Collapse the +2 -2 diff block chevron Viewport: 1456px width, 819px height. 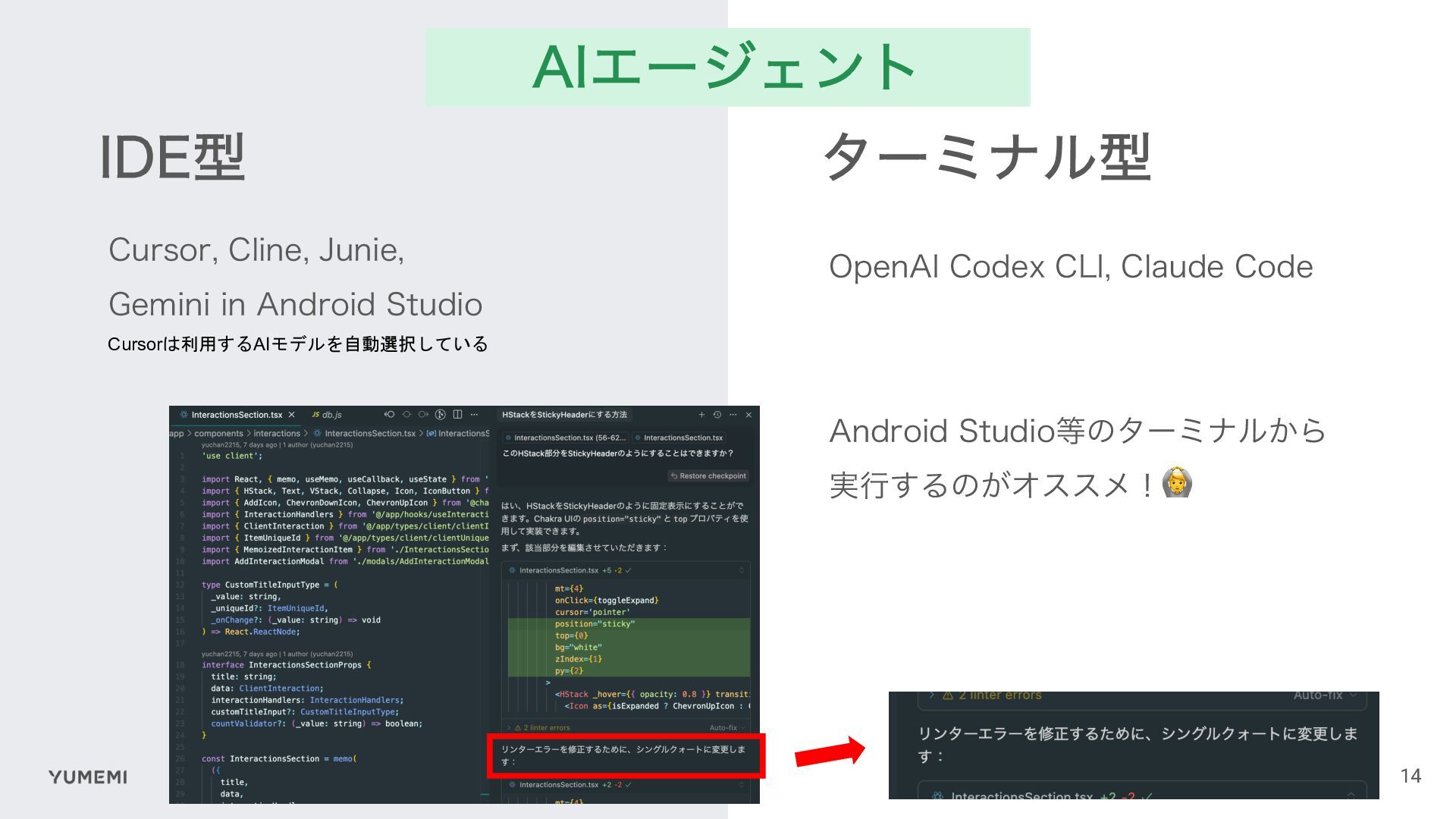coord(742,785)
